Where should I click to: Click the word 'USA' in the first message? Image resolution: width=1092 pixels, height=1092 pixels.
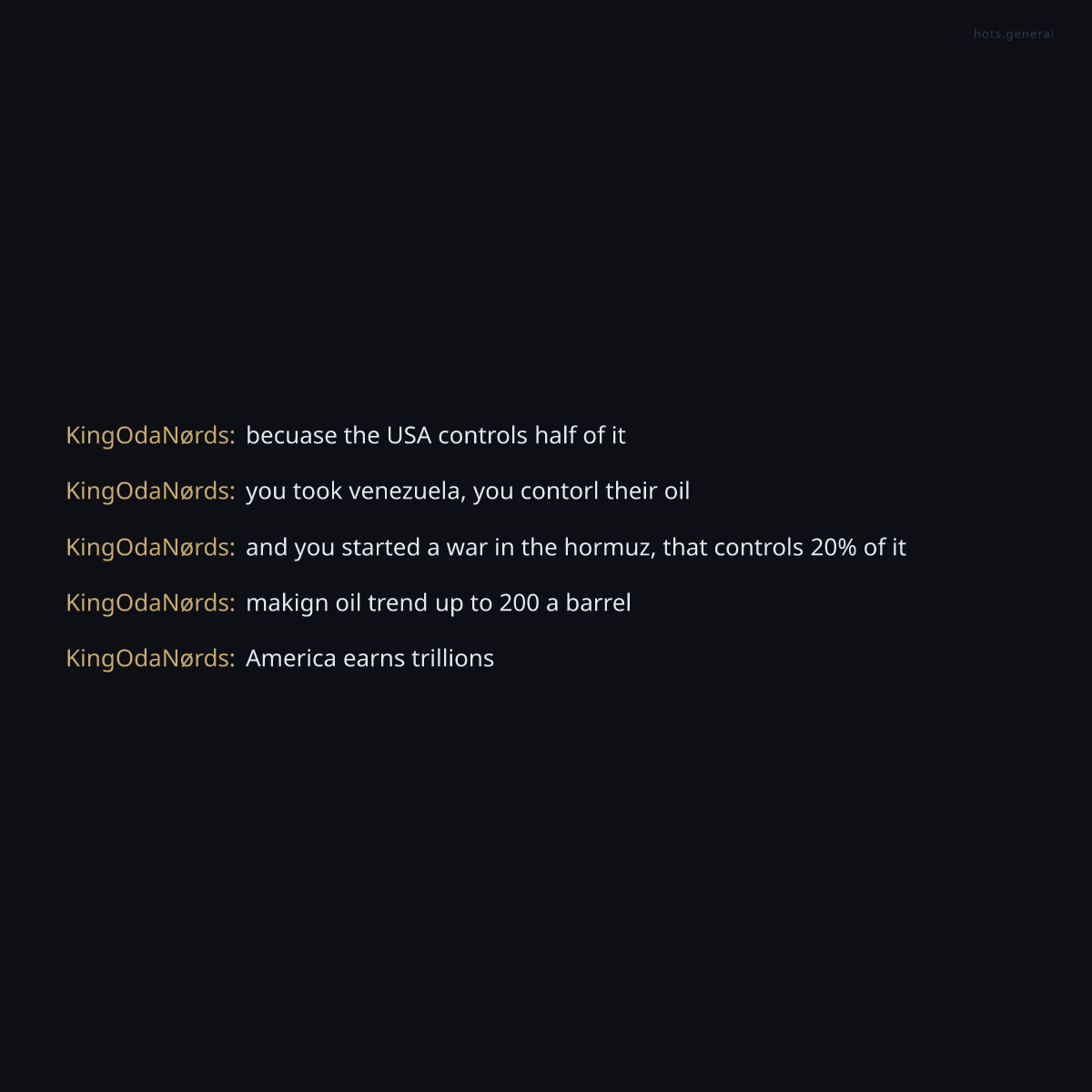409,436
